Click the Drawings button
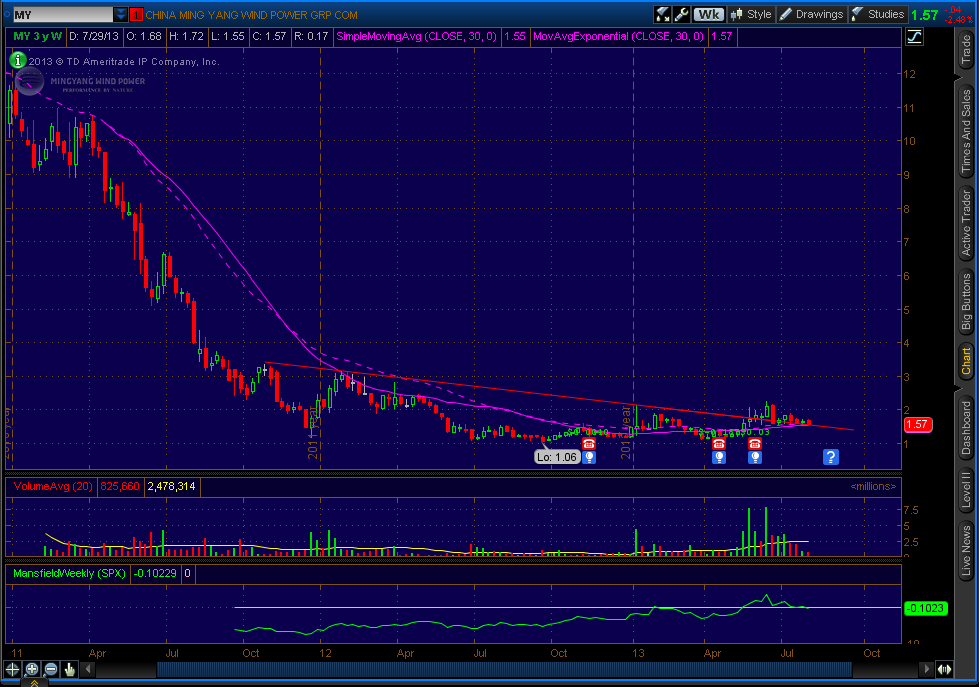Viewport: 979px width, 687px height. [811, 14]
